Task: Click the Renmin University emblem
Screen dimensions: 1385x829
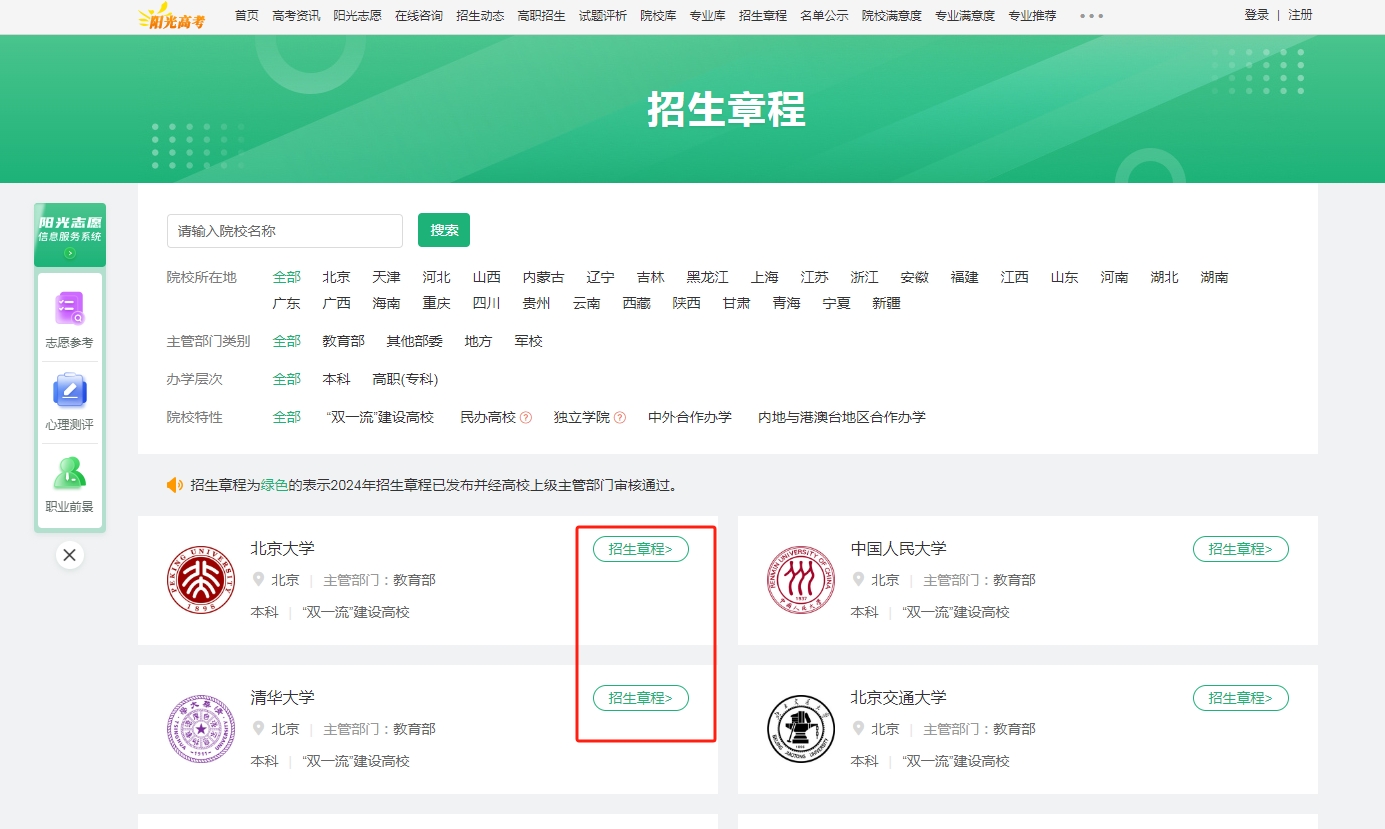Action: 801,580
